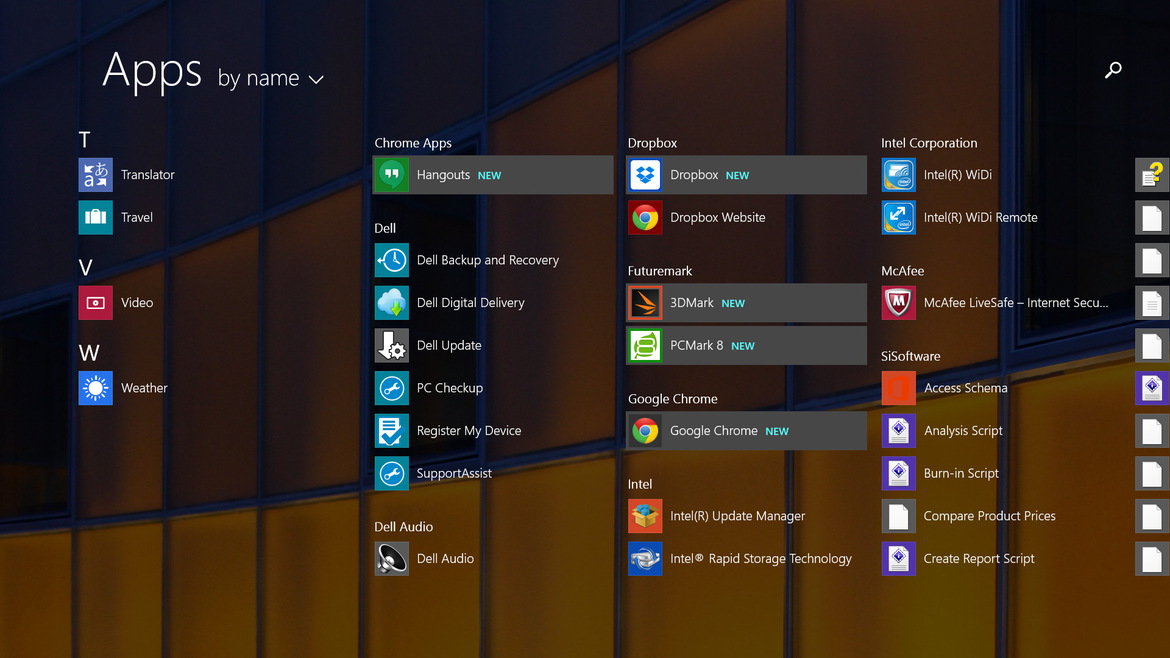Open McAfee LiveSafe Internet Security
Viewport: 1170px width, 658px height.
(995, 303)
